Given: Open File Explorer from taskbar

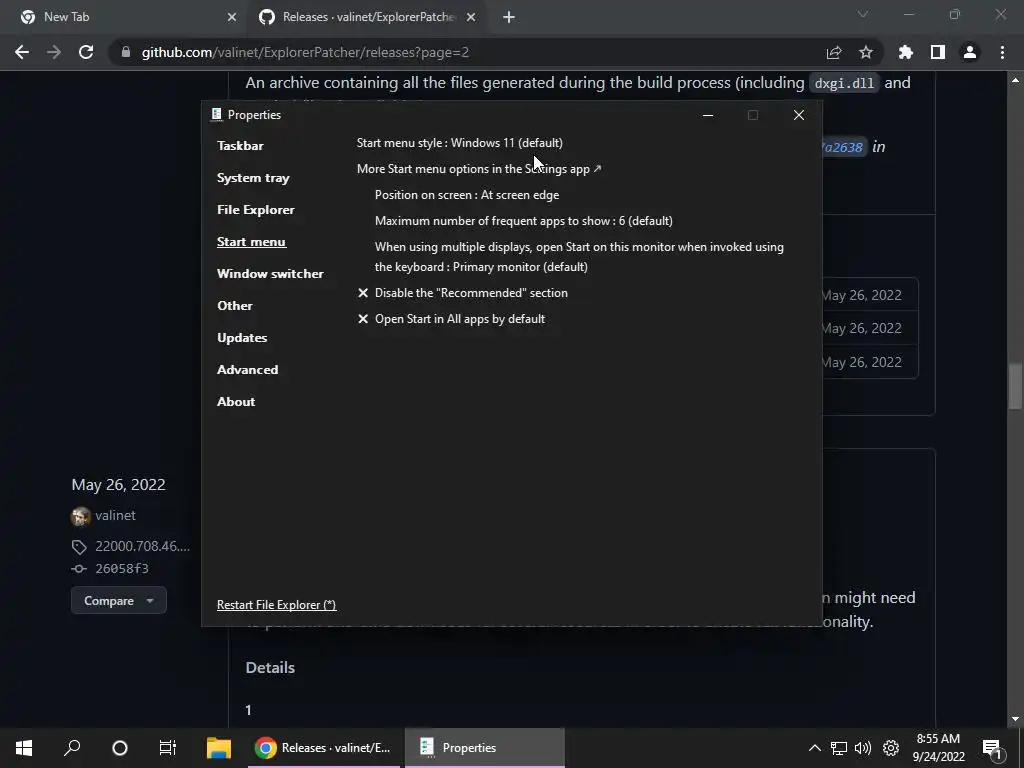Looking at the screenshot, I should [x=219, y=748].
